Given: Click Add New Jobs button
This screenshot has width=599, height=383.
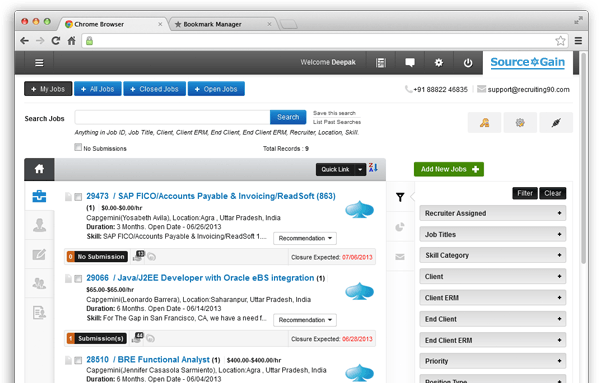Looking at the screenshot, I should 449,169.
